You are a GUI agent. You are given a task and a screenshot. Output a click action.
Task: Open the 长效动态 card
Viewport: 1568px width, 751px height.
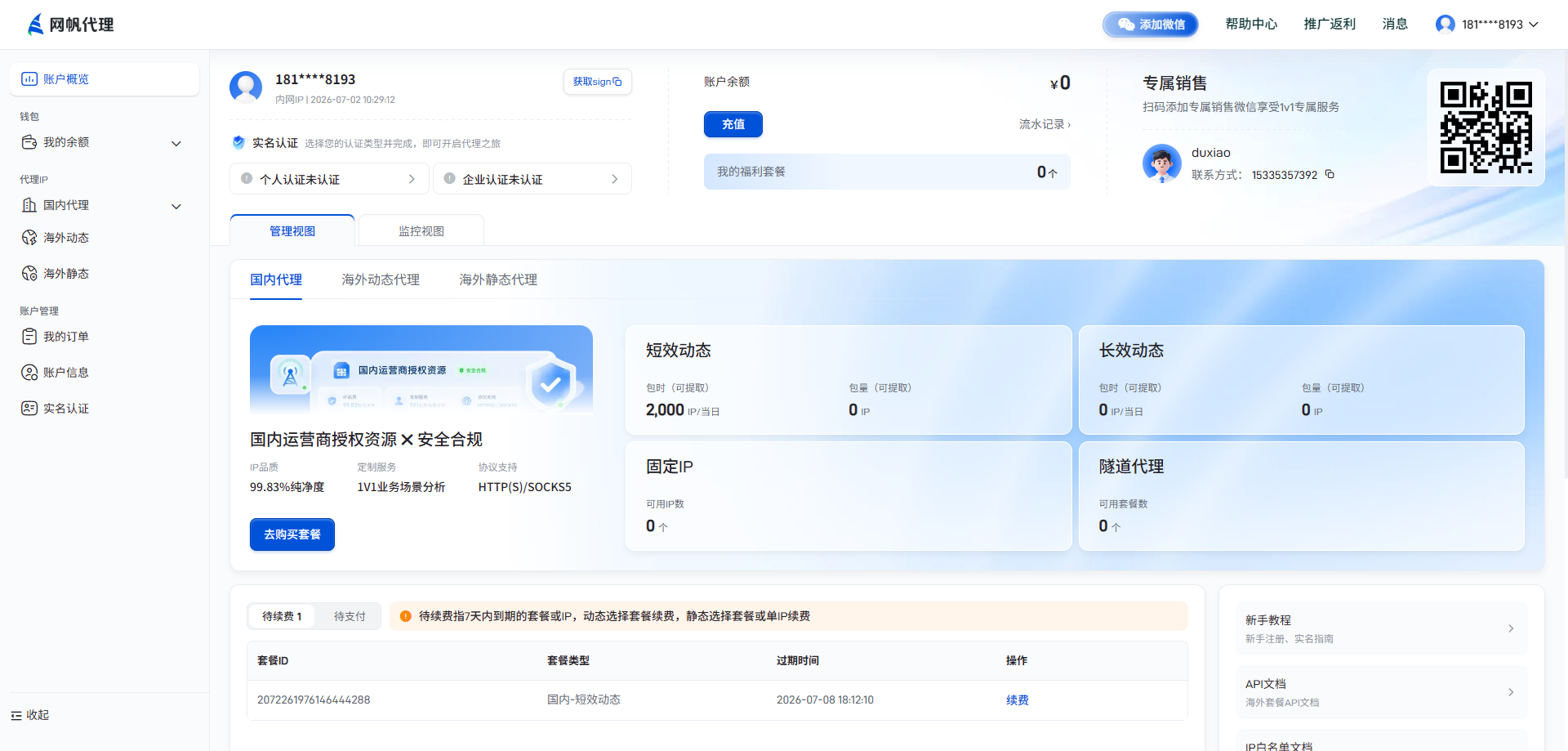1302,380
